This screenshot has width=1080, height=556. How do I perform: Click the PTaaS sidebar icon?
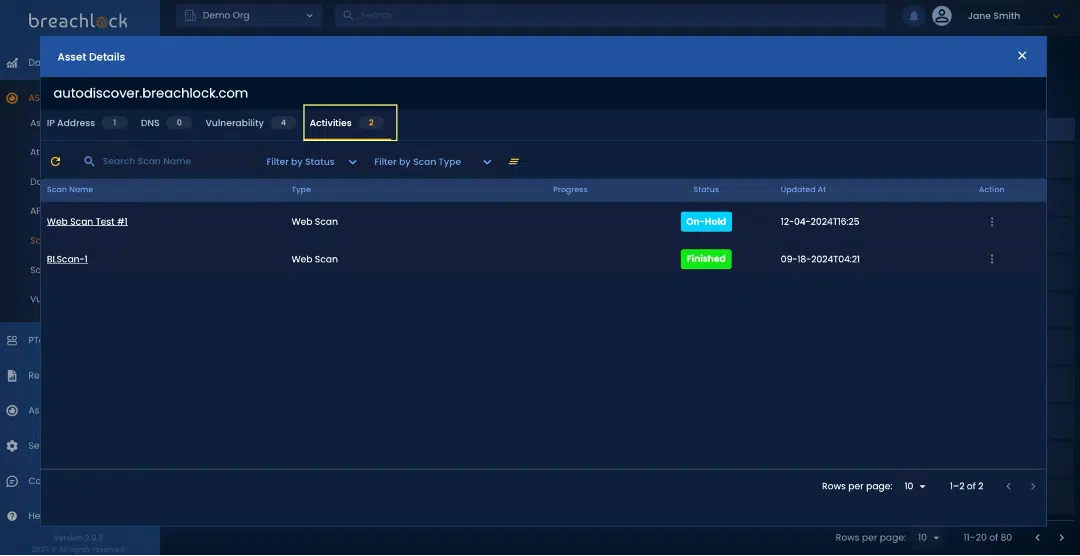coord(12,340)
